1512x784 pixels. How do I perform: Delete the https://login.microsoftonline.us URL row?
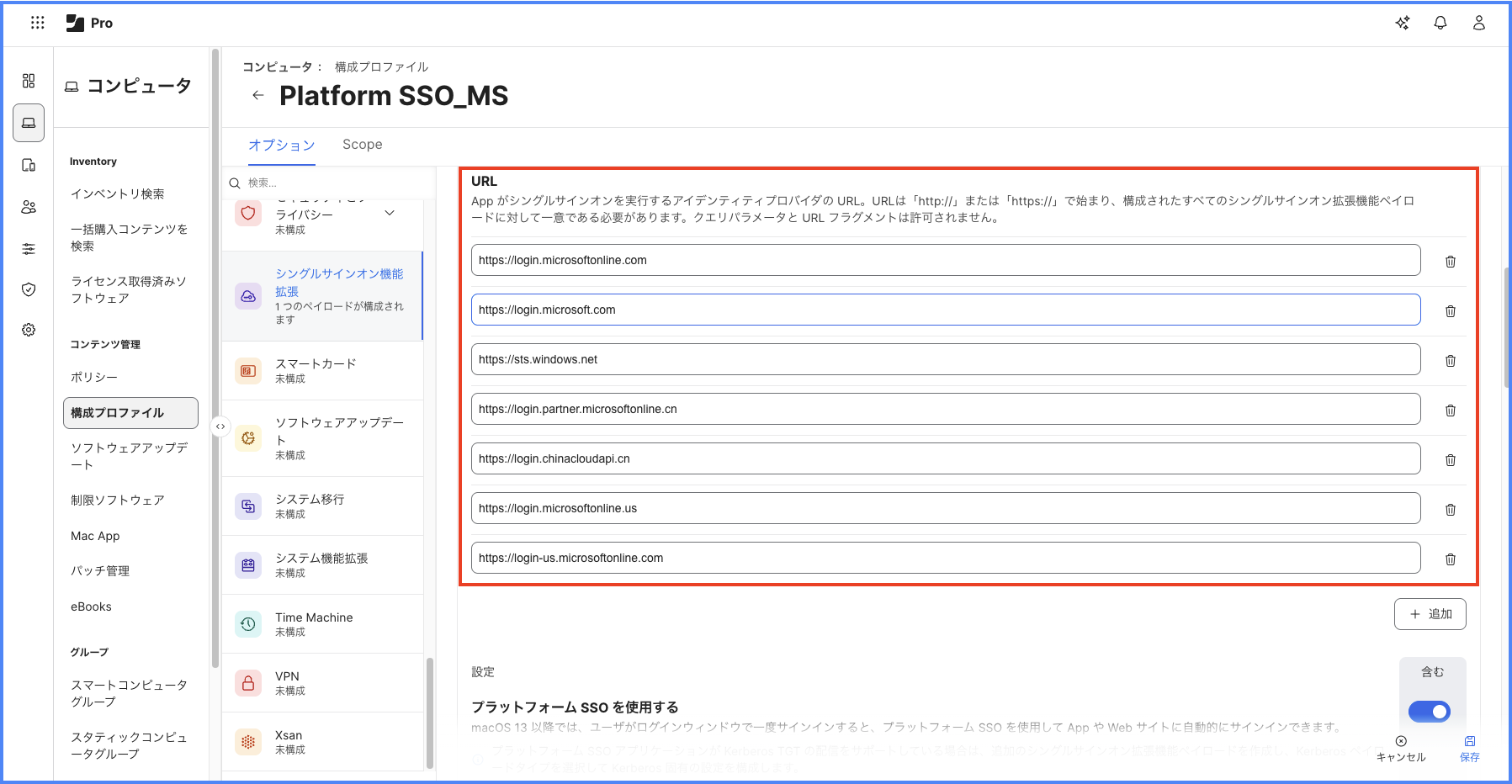(1451, 510)
